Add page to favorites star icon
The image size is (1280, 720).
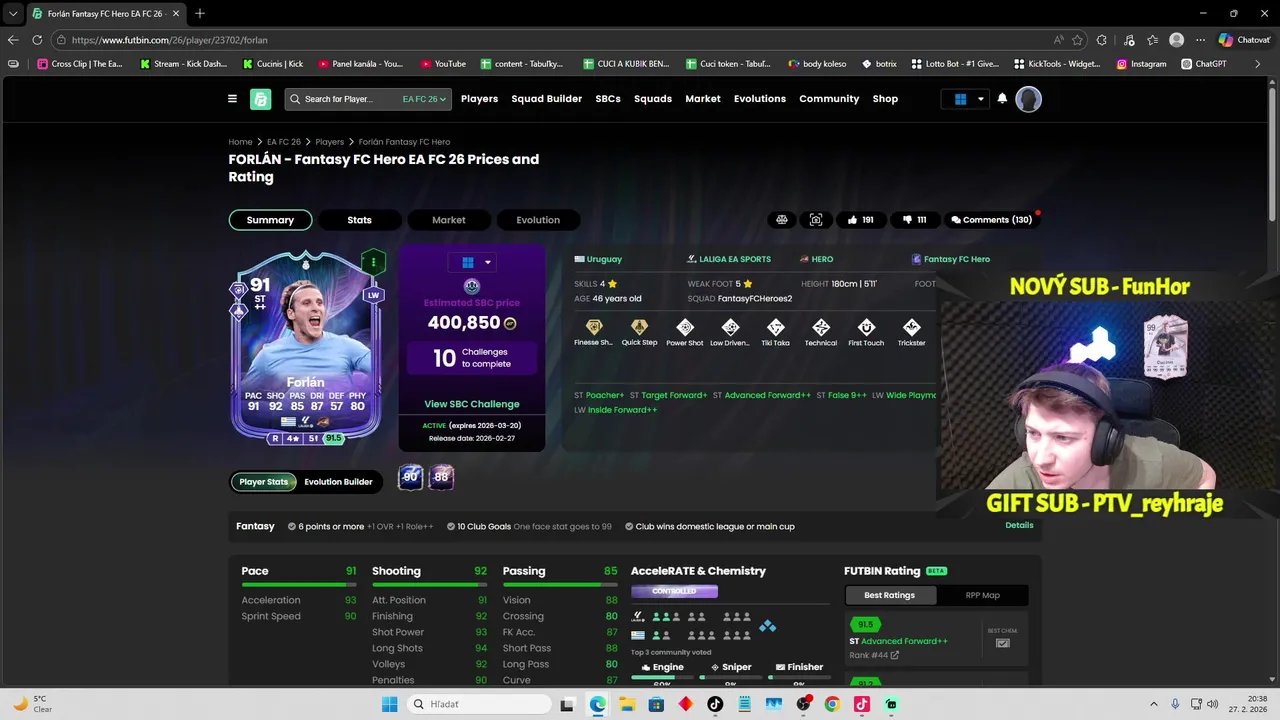pyautogui.click(x=1077, y=40)
